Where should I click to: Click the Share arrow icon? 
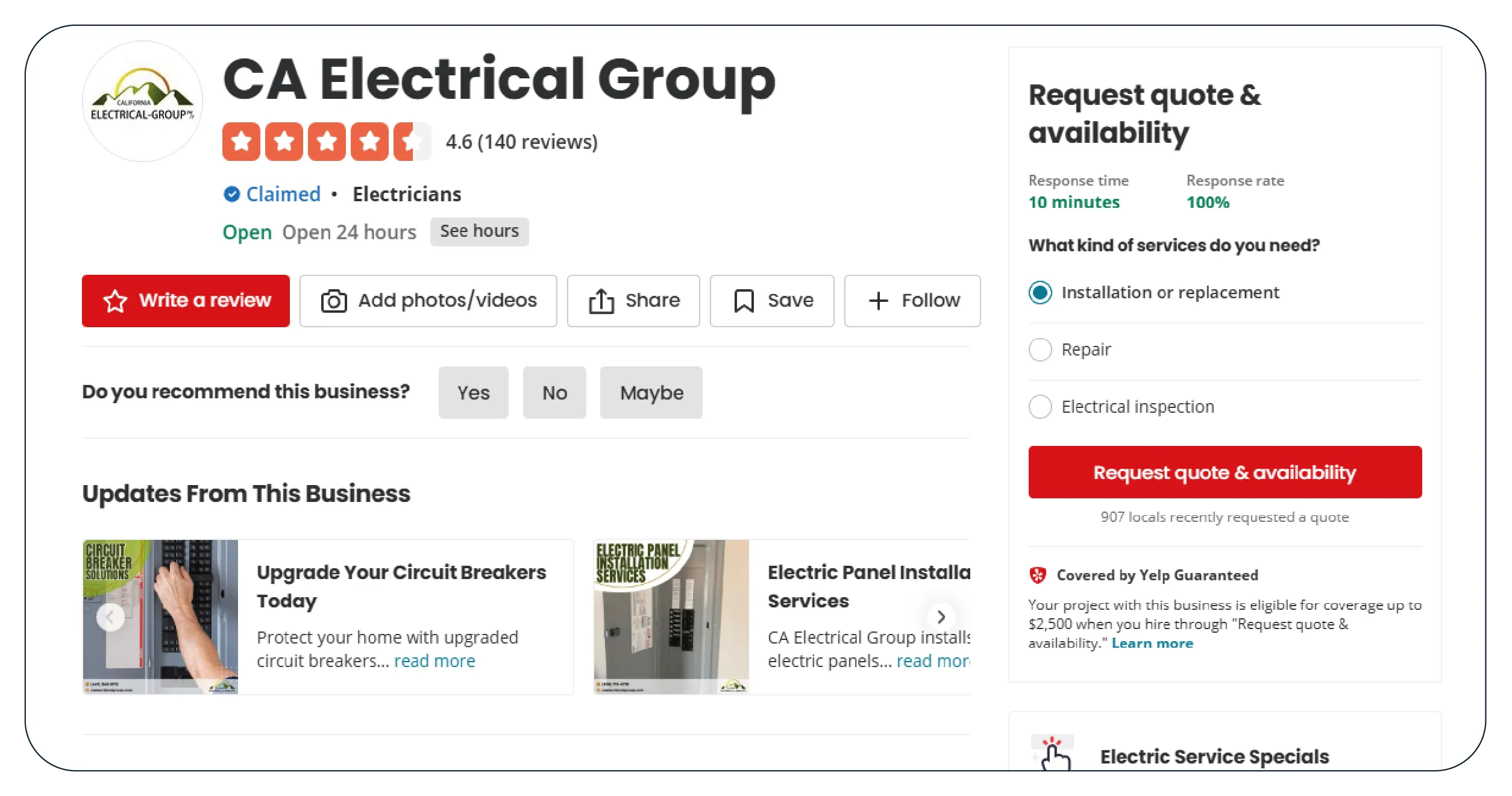(x=601, y=301)
